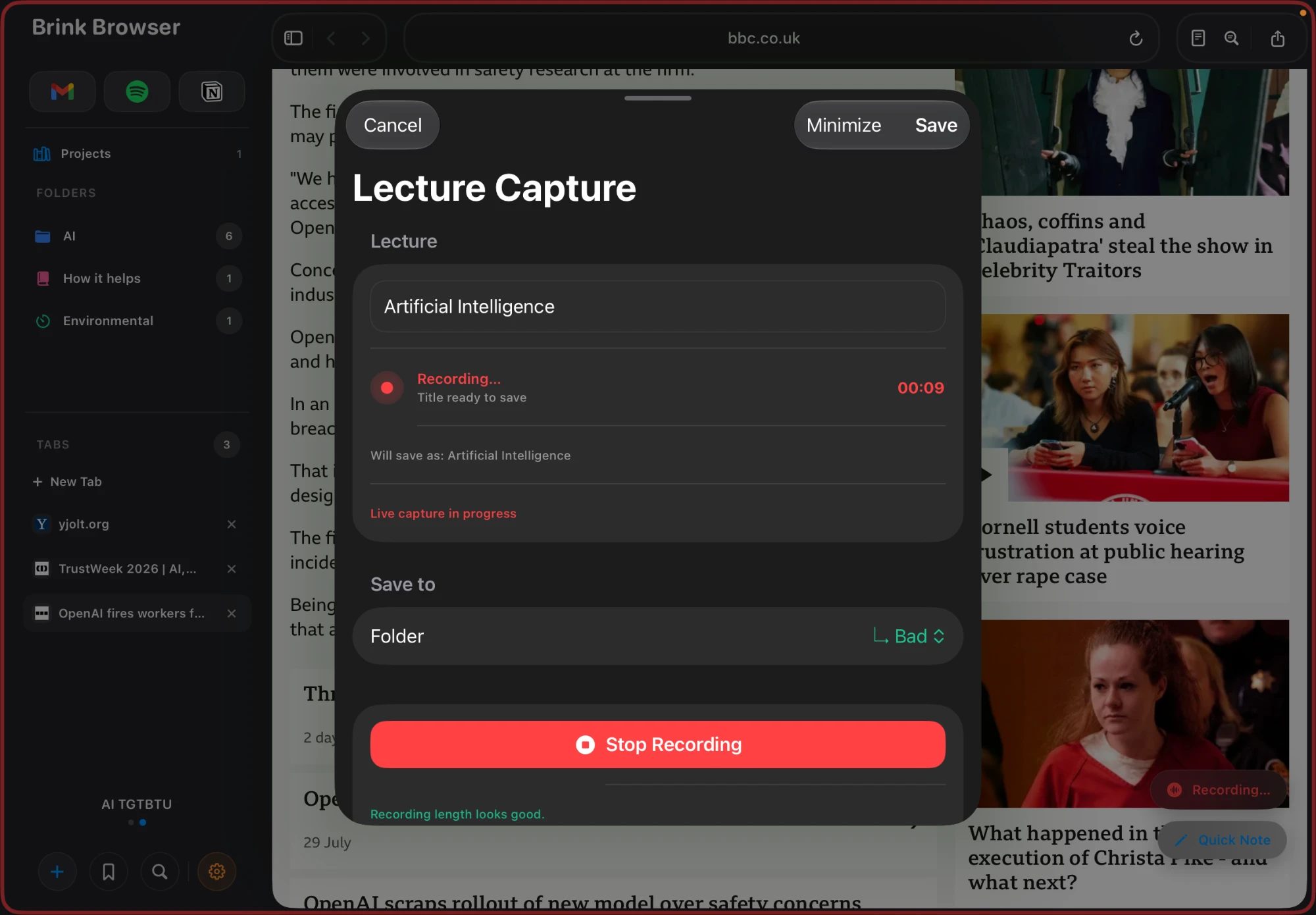
Task: Minimize the Lecture Capture dialog
Action: point(844,125)
